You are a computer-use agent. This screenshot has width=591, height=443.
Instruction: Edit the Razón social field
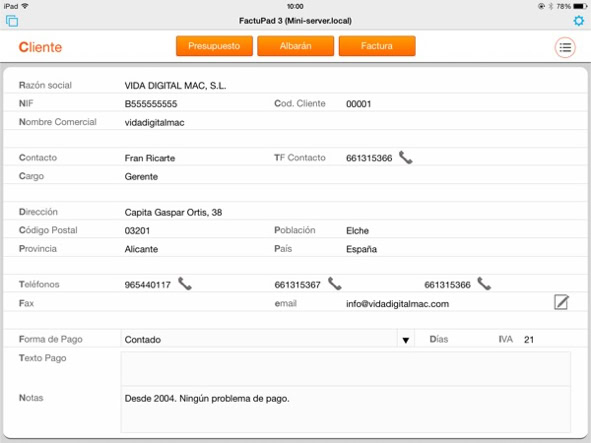click(x=175, y=86)
